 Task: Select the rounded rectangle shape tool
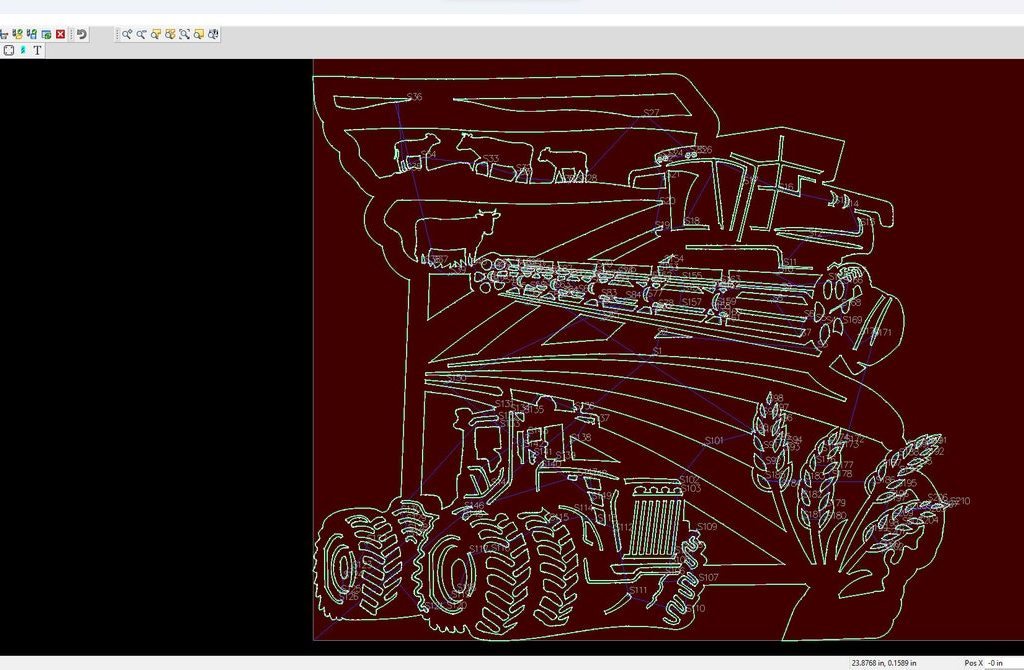[x=8, y=50]
